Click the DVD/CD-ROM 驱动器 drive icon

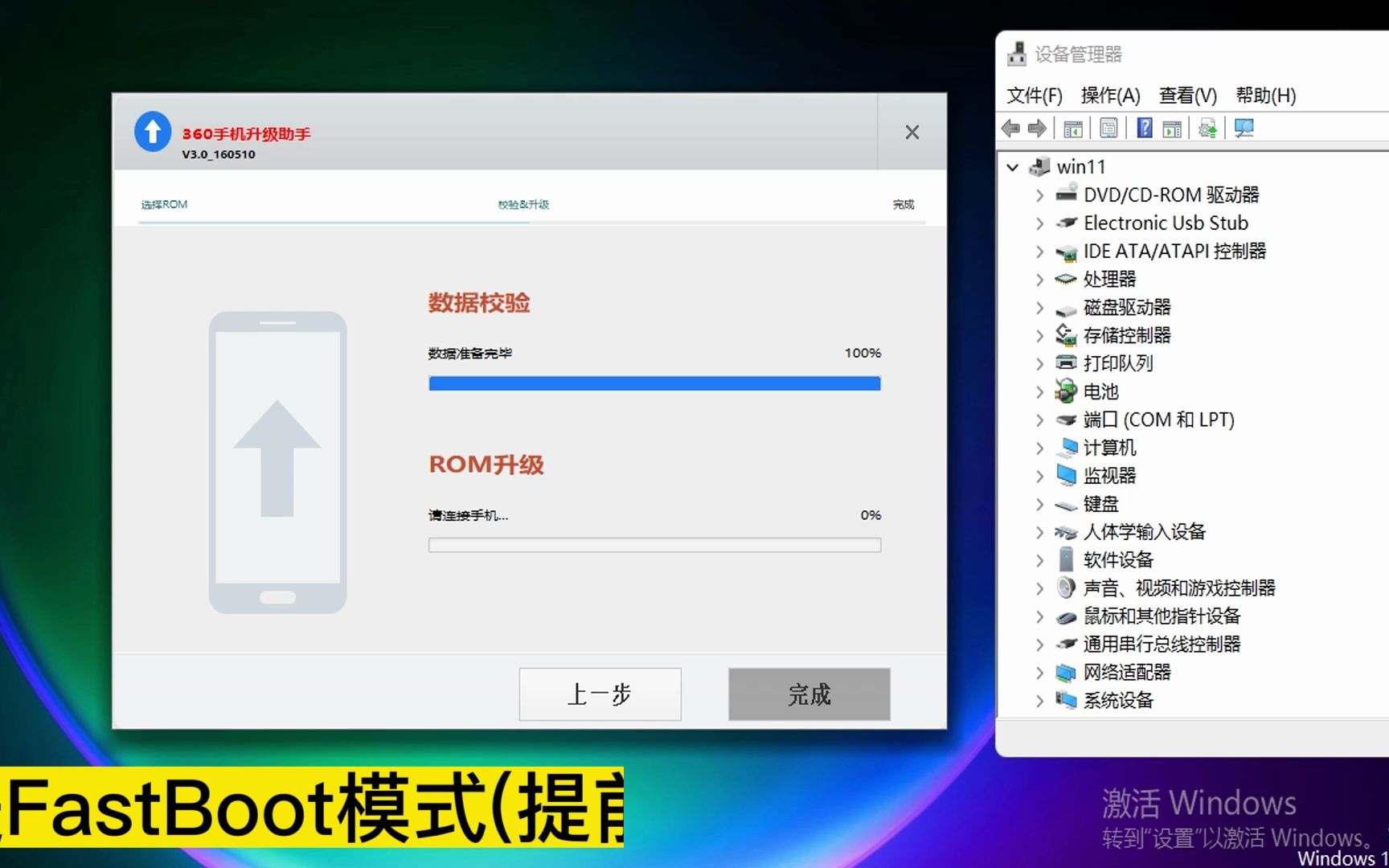[x=1067, y=194]
